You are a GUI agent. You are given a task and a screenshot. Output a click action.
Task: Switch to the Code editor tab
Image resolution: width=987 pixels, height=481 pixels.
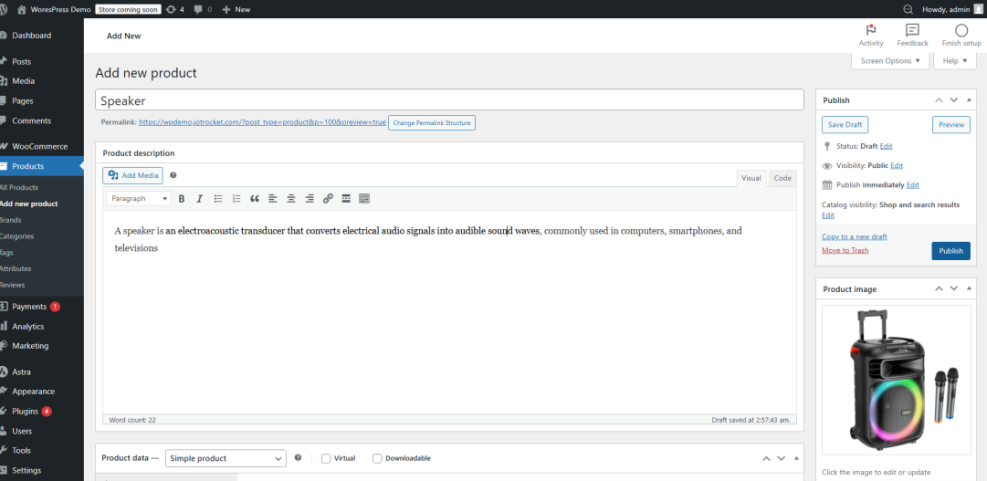pos(782,178)
